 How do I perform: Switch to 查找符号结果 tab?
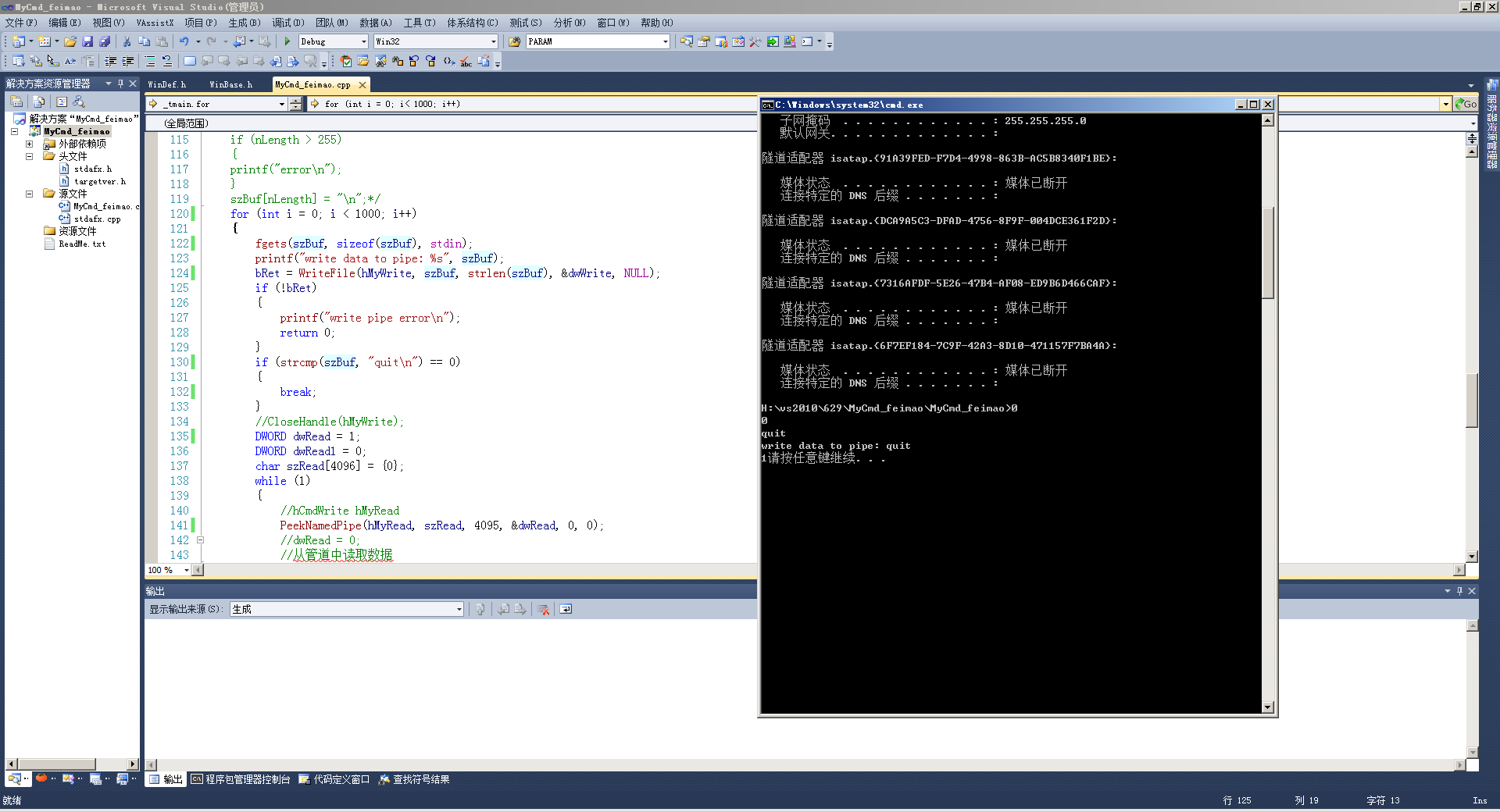coord(414,779)
